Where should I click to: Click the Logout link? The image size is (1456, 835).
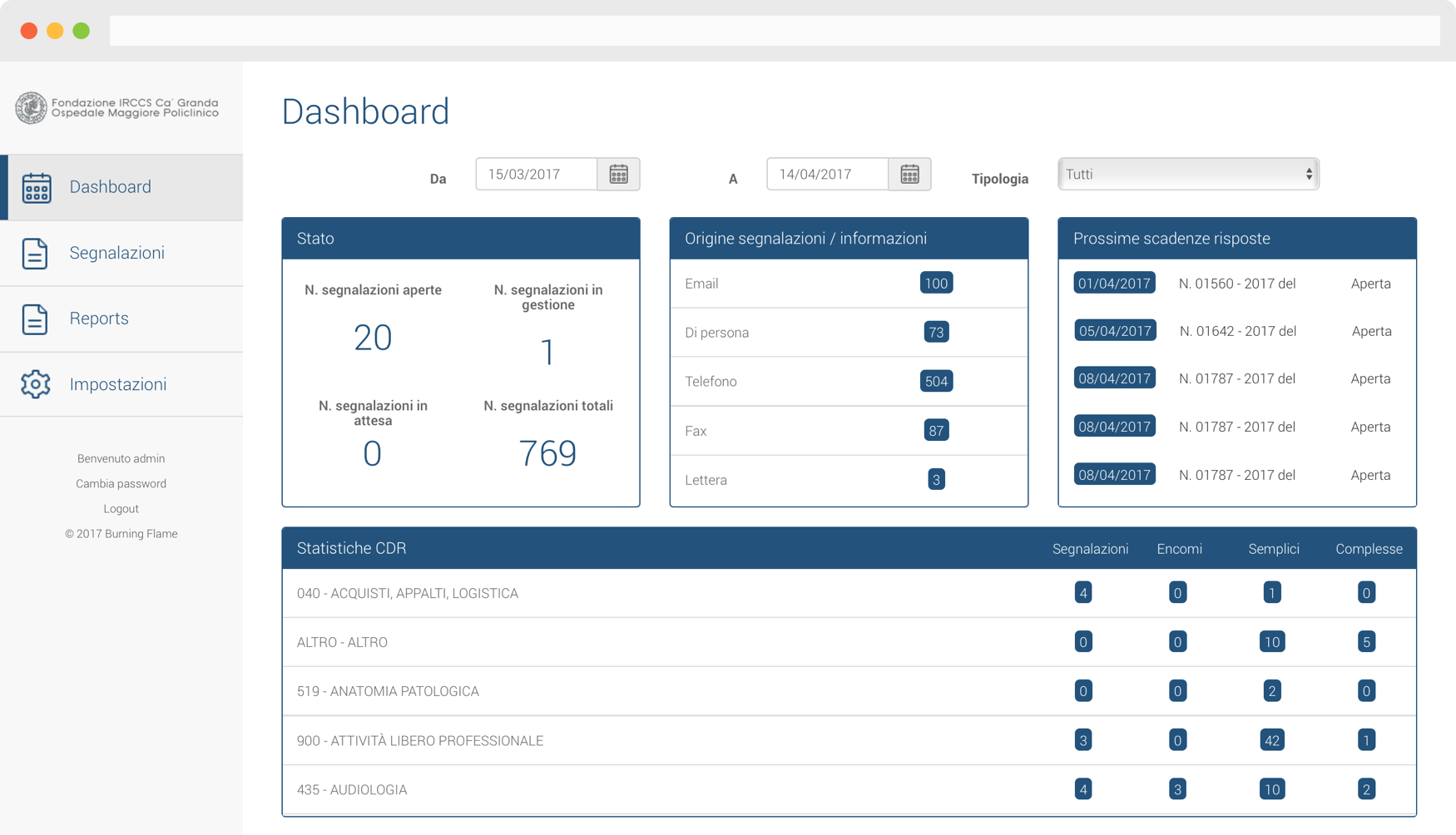tap(121, 508)
